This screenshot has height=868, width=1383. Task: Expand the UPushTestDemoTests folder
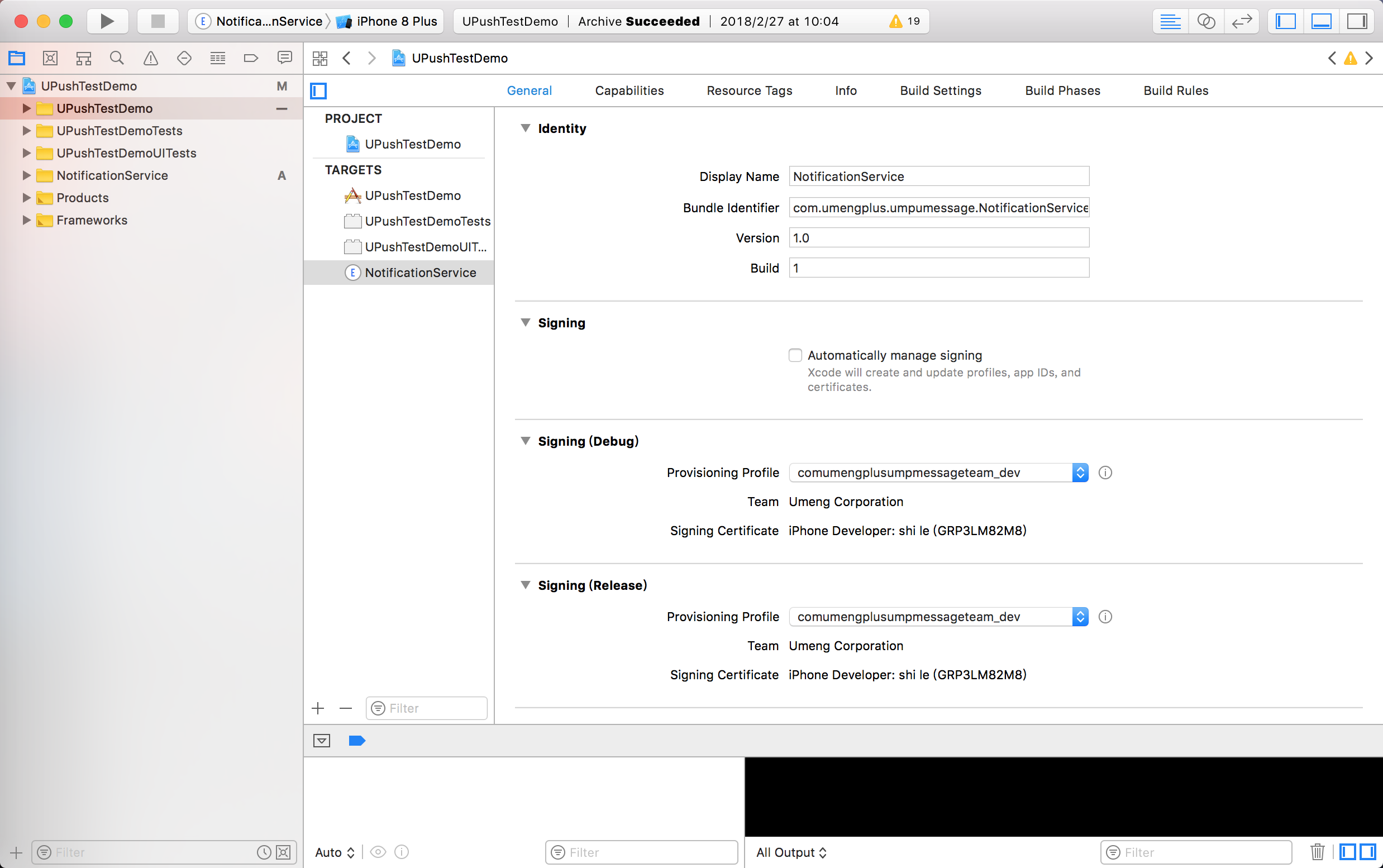pyautogui.click(x=26, y=130)
